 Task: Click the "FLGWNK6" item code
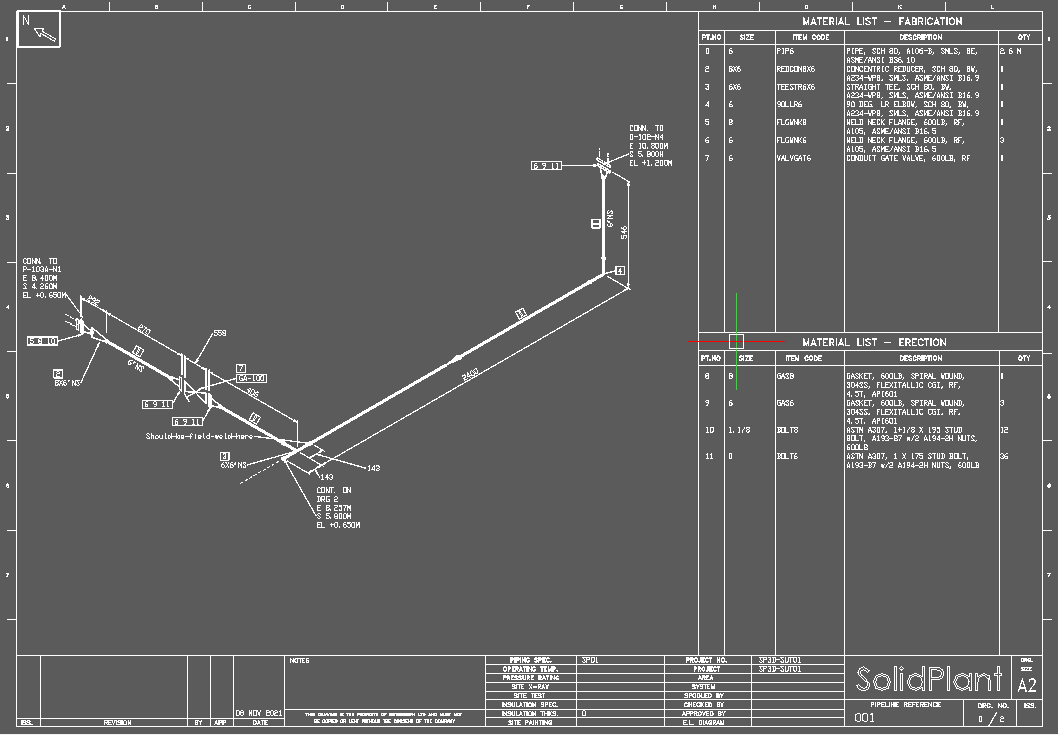(791, 140)
